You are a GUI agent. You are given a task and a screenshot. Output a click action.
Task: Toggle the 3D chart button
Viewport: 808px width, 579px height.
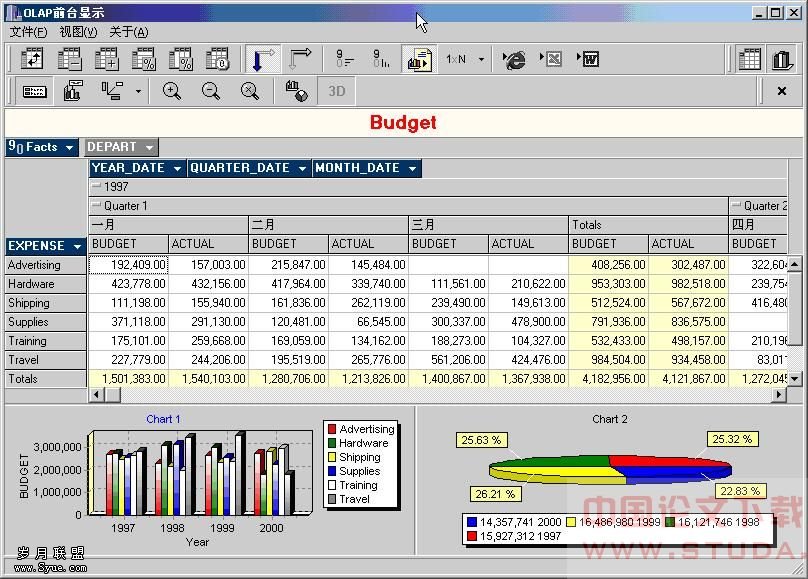click(336, 91)
